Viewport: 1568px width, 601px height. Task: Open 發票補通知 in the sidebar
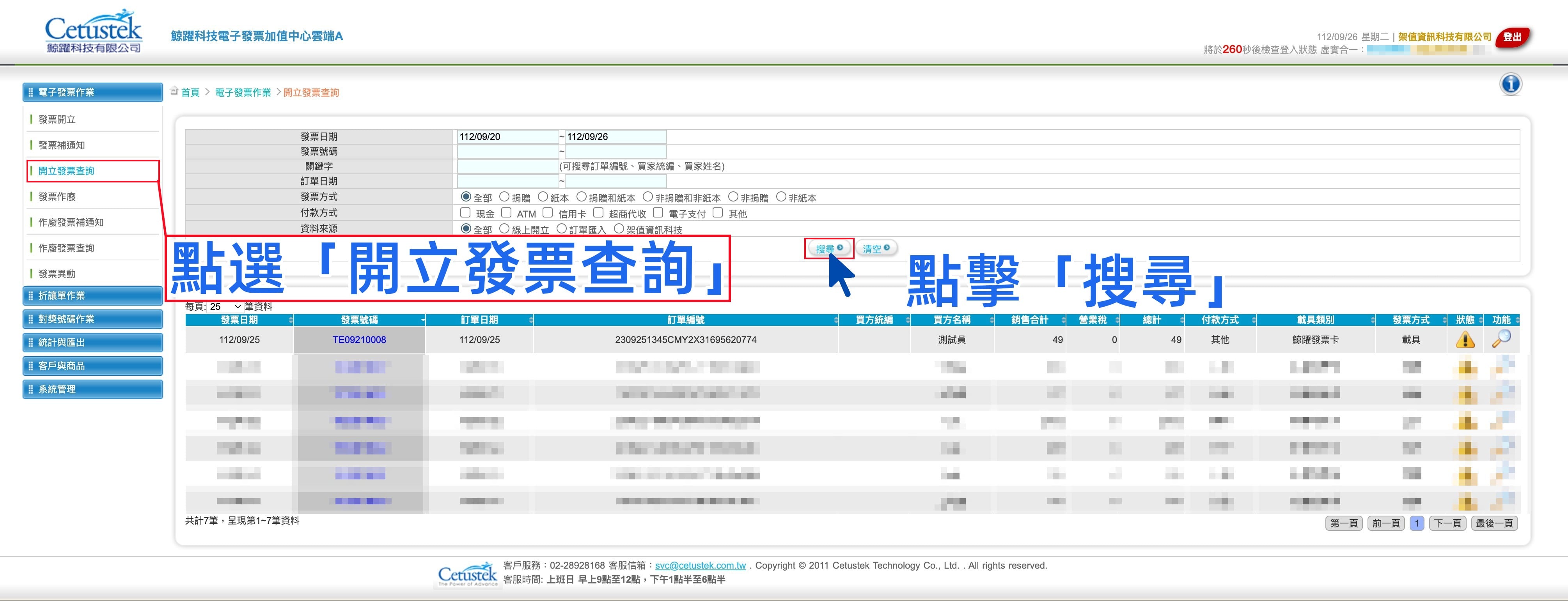pyautogui.click(x=62, y=145)
